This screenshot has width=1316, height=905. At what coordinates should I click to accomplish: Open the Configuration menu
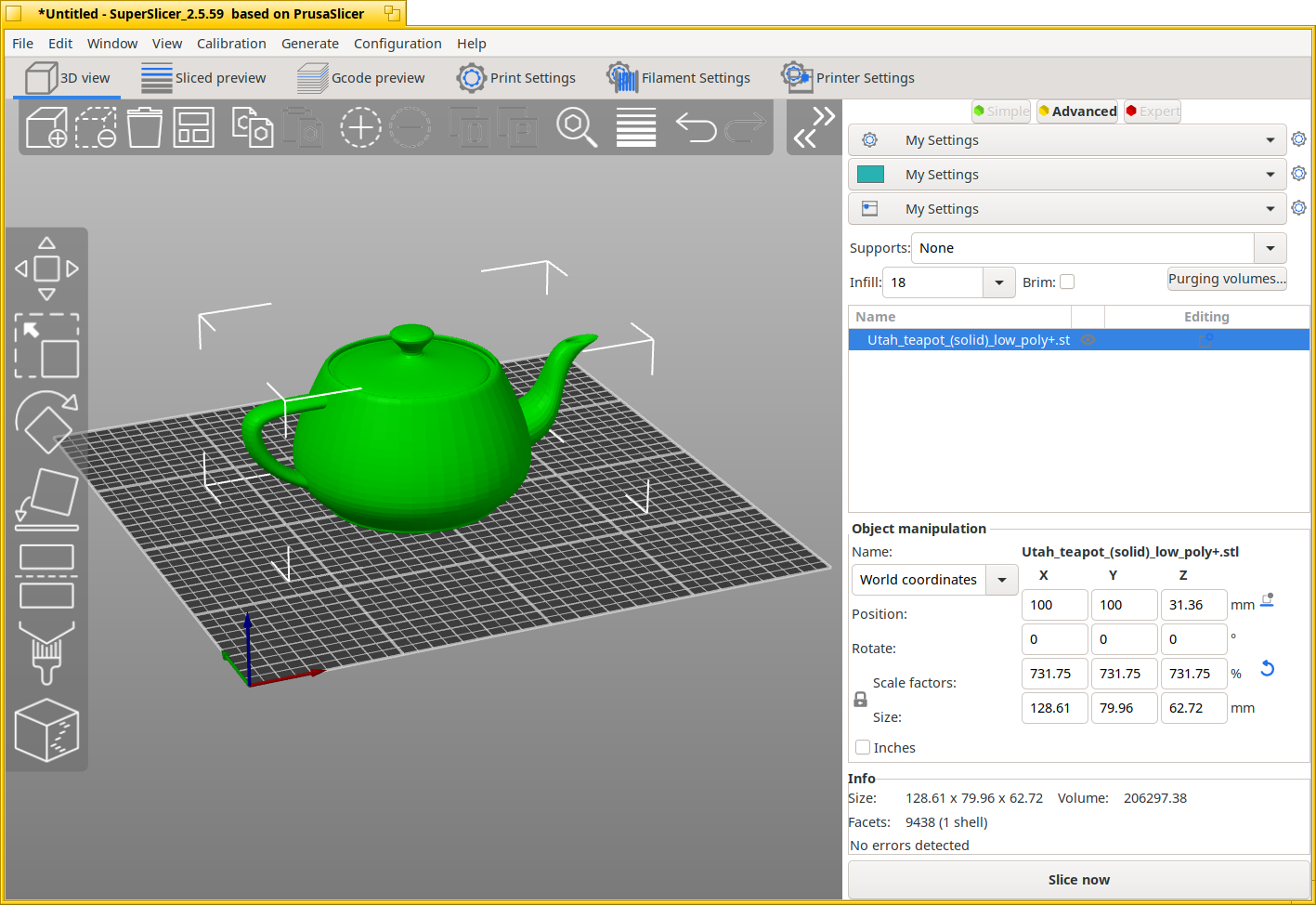(x=397, y=44)
